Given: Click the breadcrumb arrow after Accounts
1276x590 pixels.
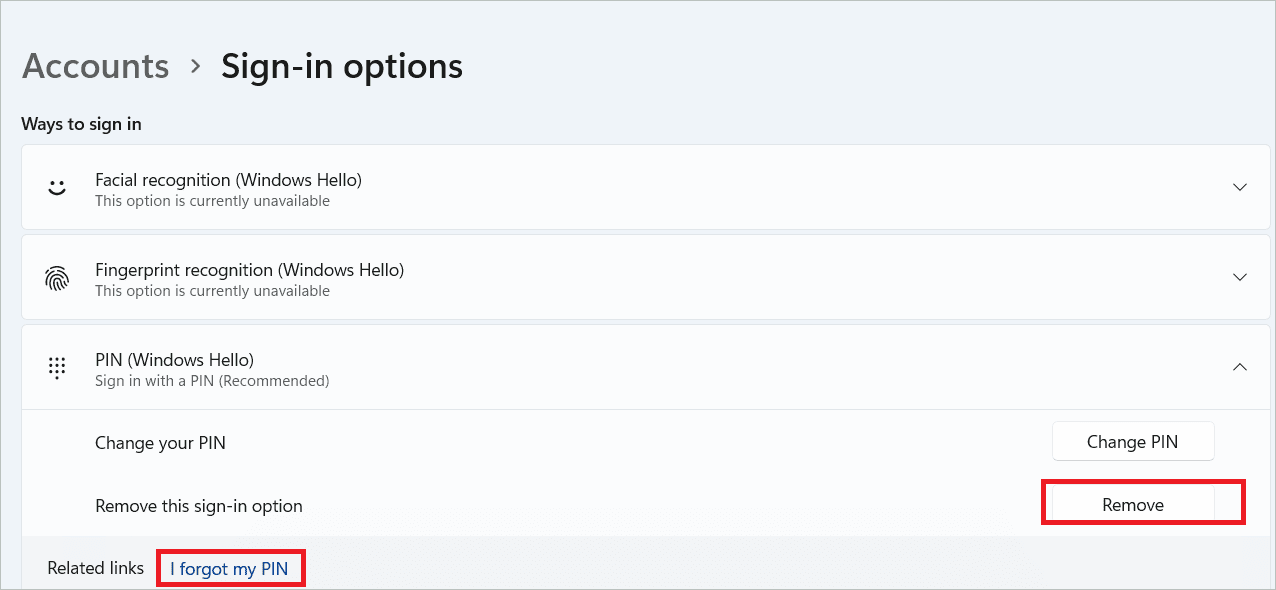Looking at the screenshot, I should 195,67.
